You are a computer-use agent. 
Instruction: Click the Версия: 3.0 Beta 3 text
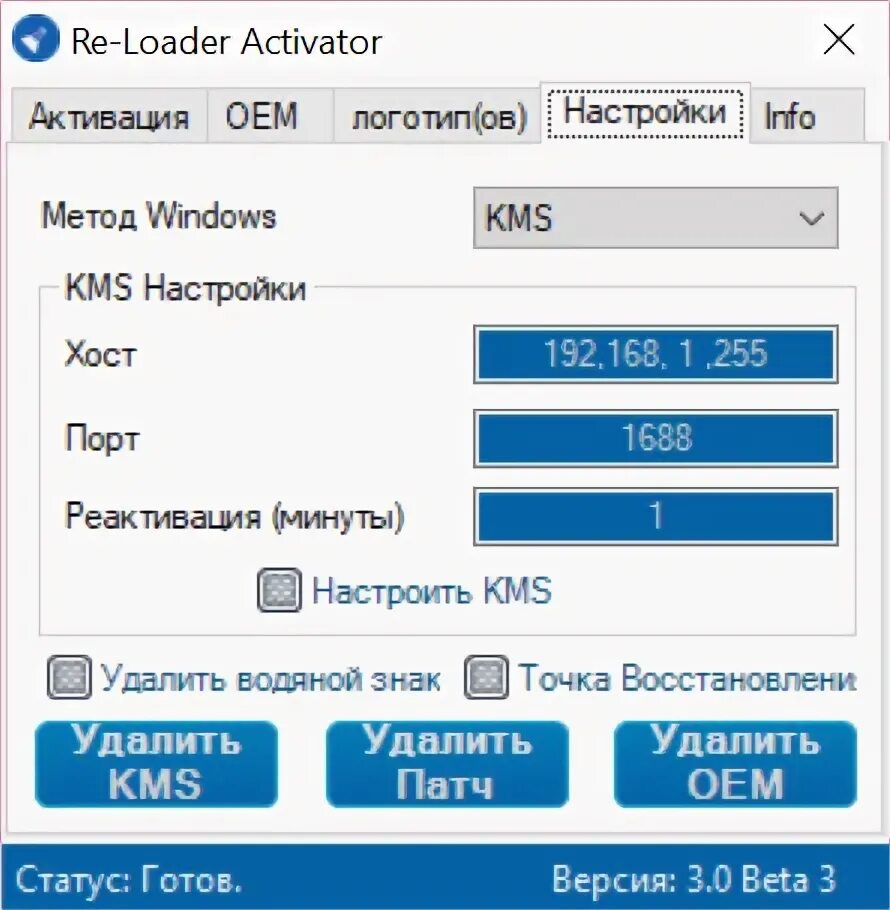(694, 879)
